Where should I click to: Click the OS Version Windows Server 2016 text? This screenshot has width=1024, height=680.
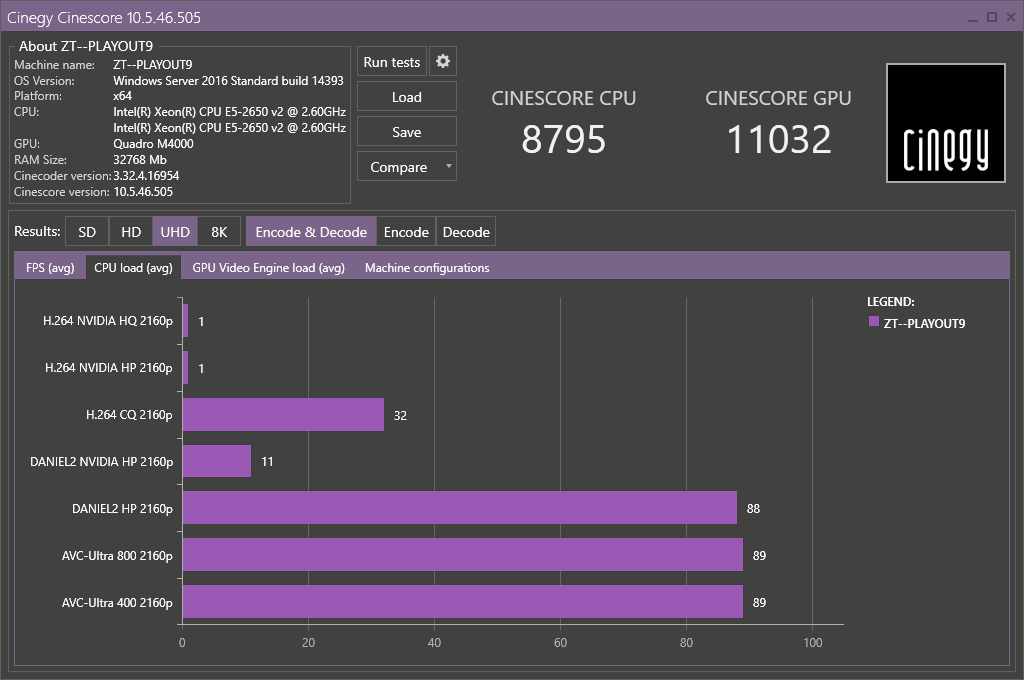(228, 80)
